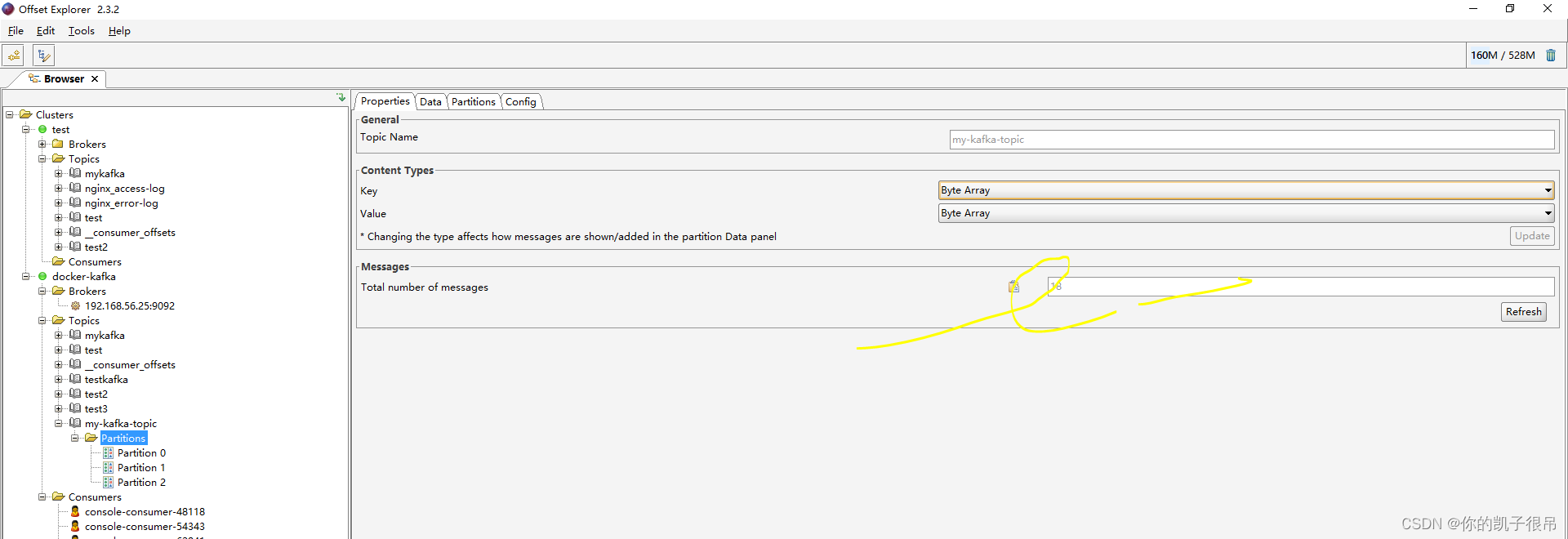Open the Key content type dropdown
The width and height of the screenshot is (1568, 539).
coord(1246,190)
